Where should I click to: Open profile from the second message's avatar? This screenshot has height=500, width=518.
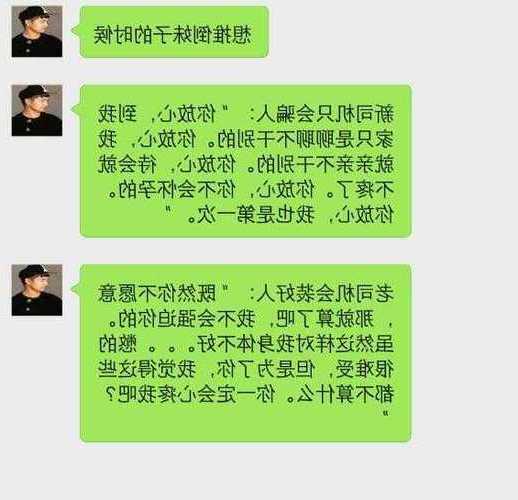coord(37,110)
